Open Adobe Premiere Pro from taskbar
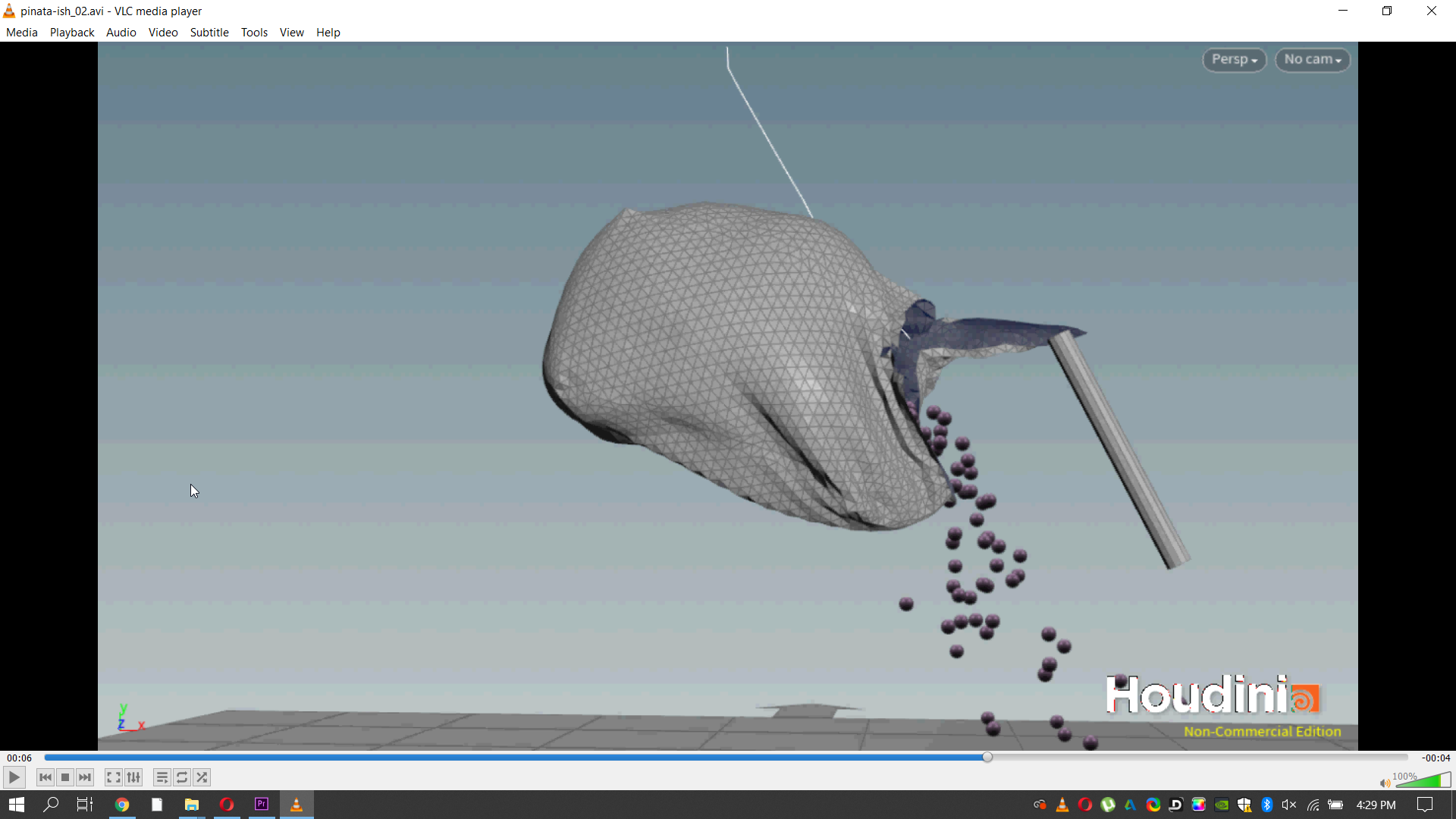 click(x=262, y=804)
